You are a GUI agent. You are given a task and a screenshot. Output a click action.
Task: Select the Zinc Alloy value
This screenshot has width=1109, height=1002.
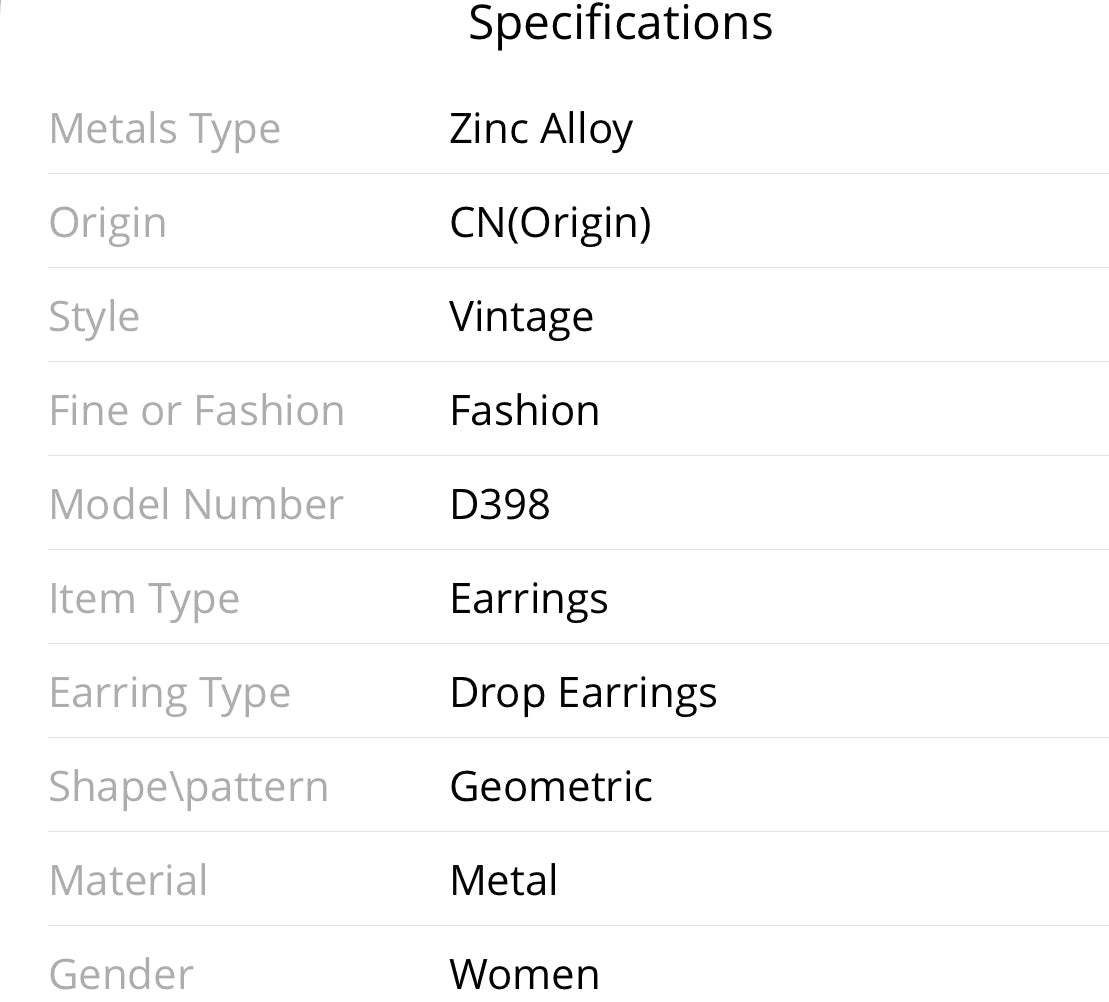tap(541, 131)
